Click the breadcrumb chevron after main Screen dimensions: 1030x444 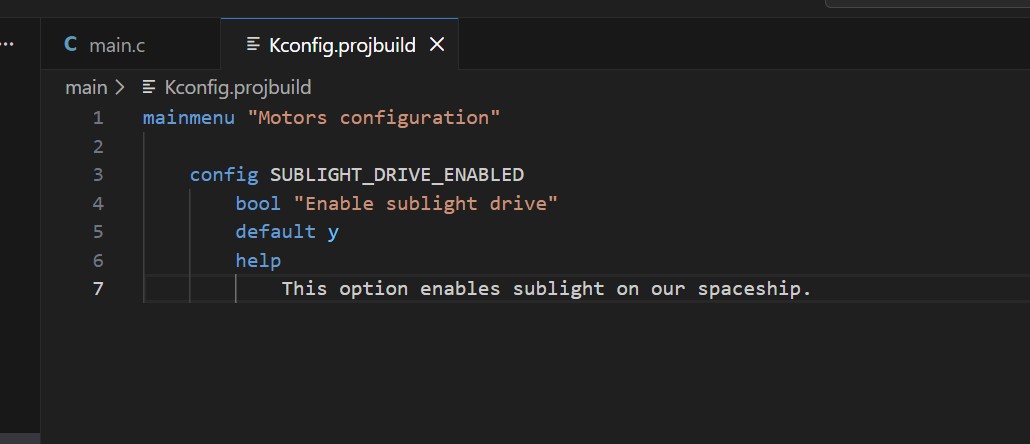121,88
